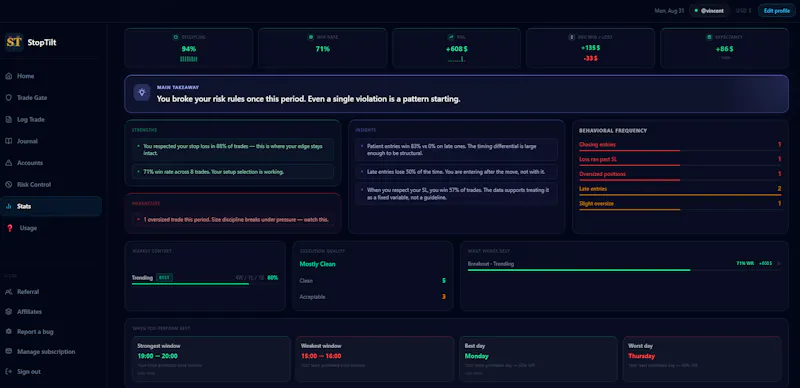Click the Late entries orange bar

(680, 195)
